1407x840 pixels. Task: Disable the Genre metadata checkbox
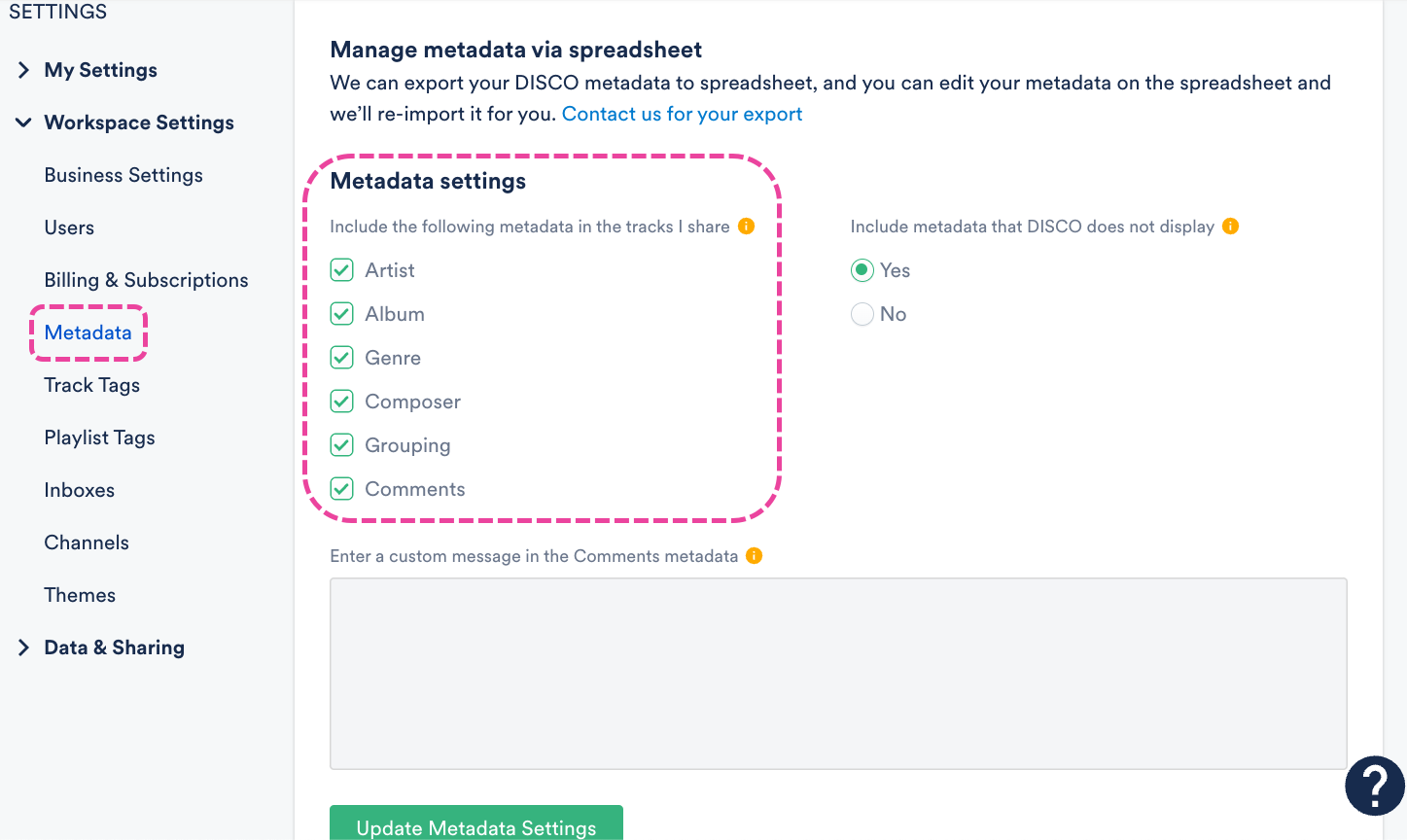pos(341,358)
